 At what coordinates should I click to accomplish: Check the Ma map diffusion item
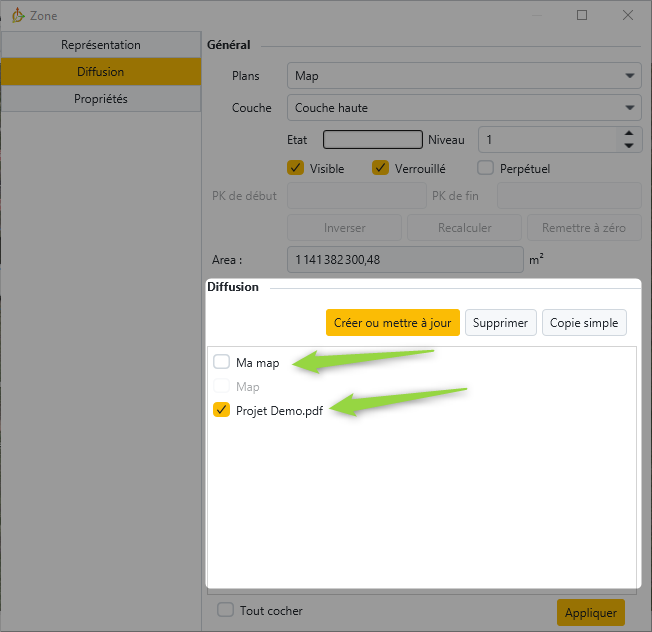222,362
